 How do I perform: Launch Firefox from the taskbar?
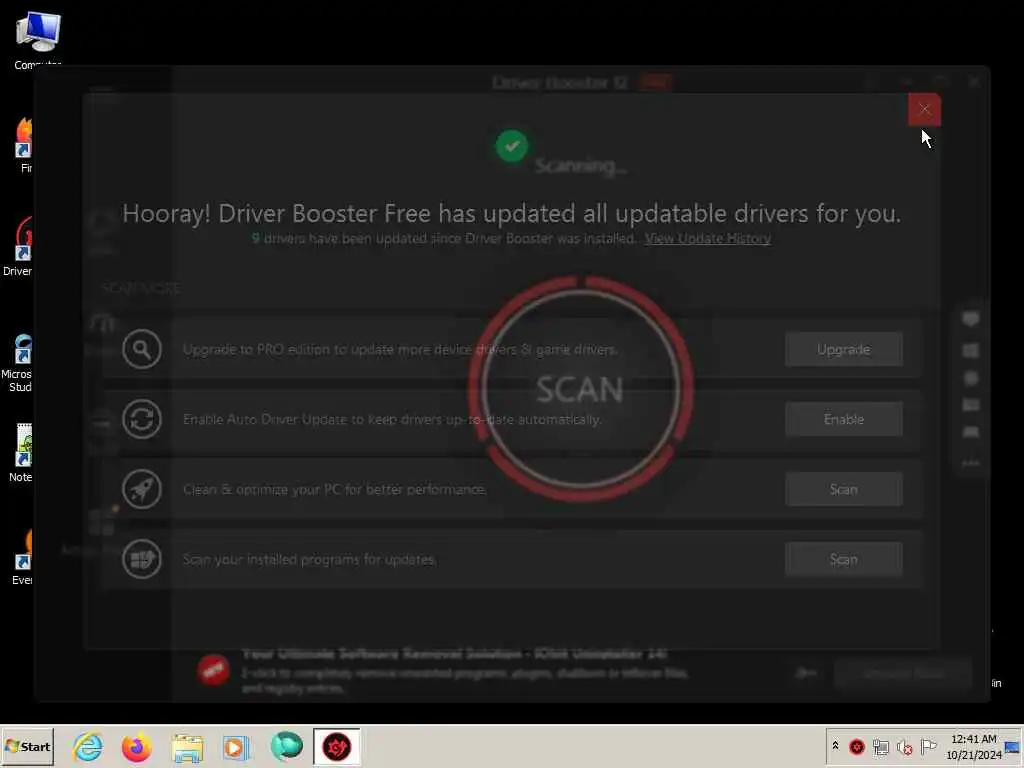[x=136, y=746]
